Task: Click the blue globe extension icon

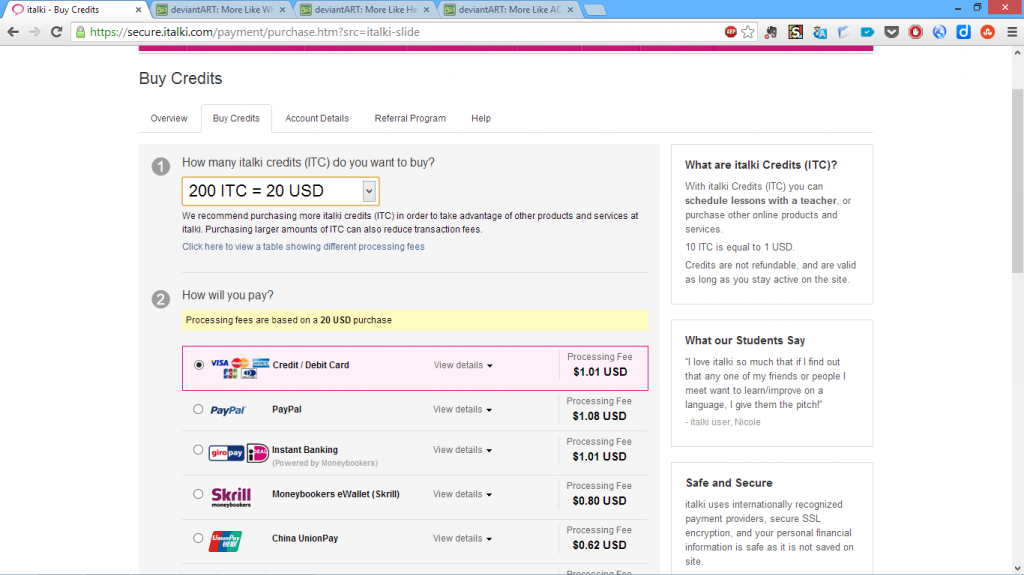Action: (939, 32)
